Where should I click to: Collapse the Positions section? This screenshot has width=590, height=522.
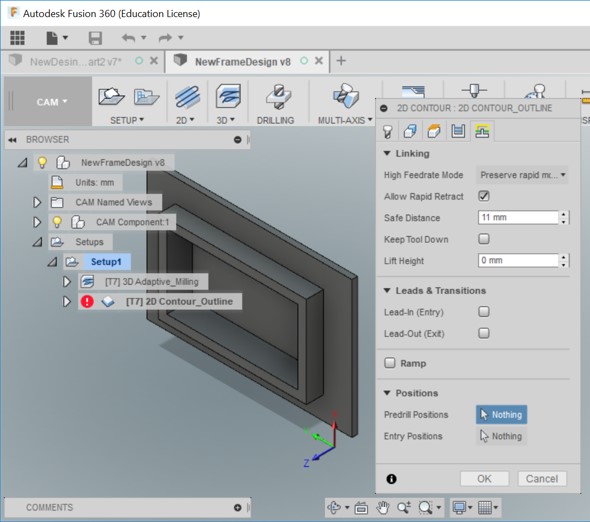click(x=387, y=393)
